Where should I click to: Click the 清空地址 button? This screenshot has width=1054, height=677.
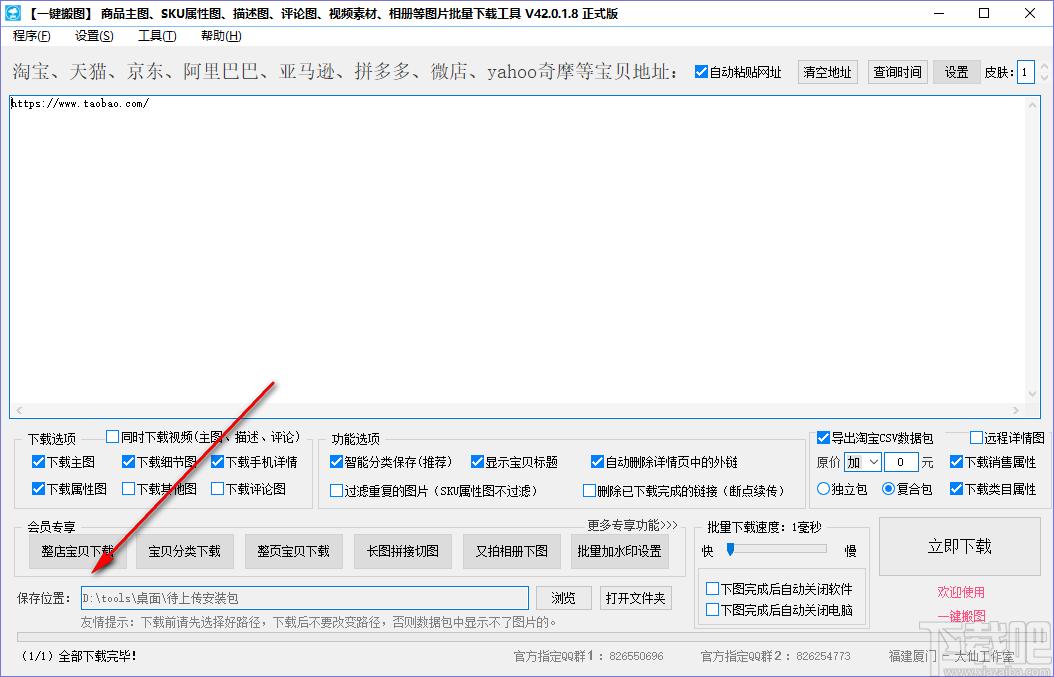coord(828,72)
